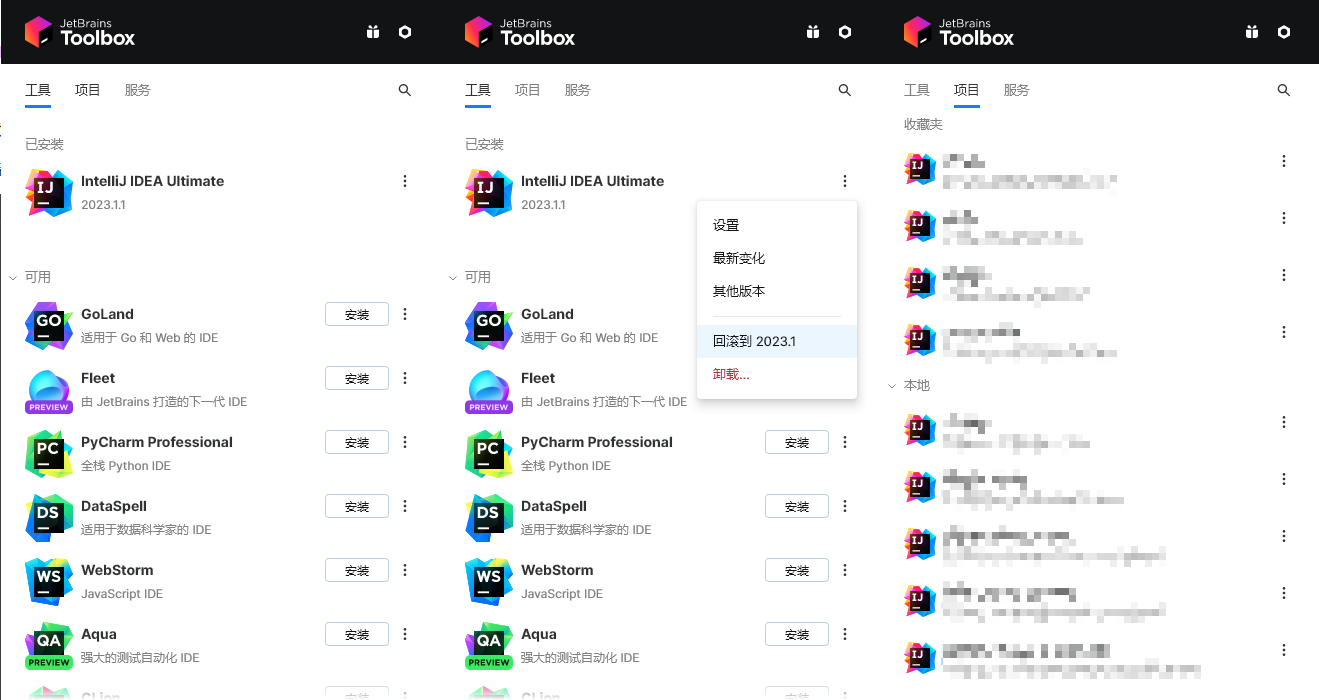The height and width of the screenshot is (700, 1319).
Task: Open Fleet more options in left panel
Action: coord(405,378)
